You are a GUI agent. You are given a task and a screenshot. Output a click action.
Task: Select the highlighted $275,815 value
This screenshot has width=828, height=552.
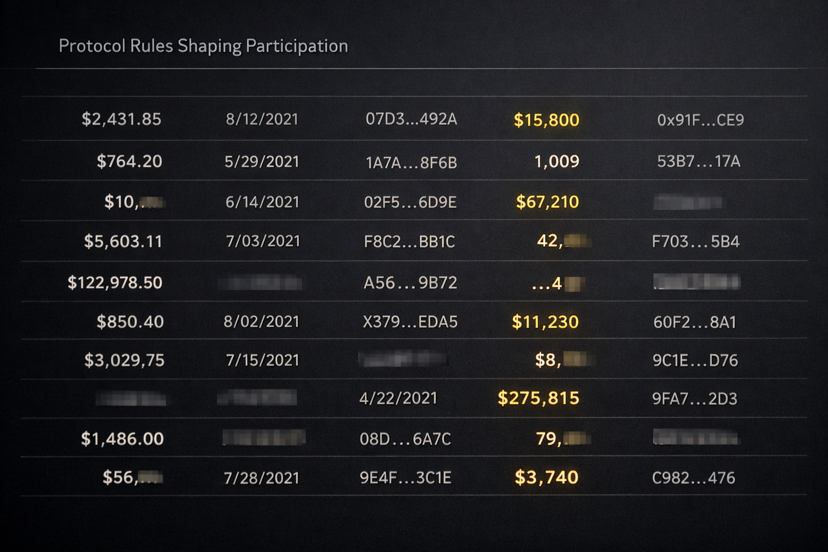point(539,398)
